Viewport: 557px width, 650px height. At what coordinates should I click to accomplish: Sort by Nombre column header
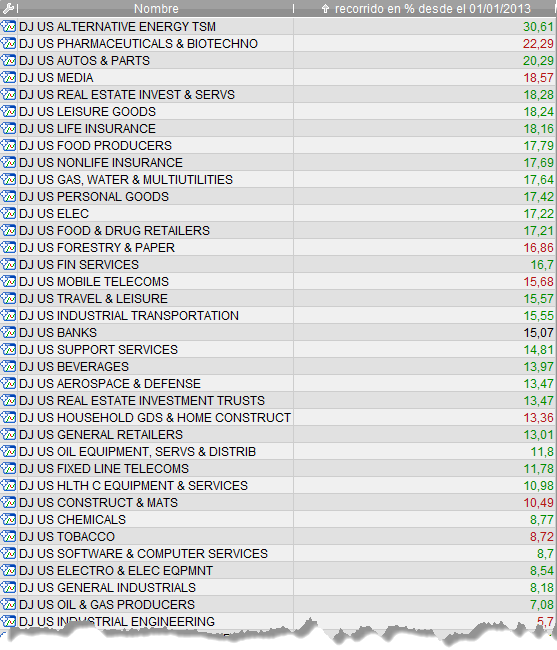point(156,8)
